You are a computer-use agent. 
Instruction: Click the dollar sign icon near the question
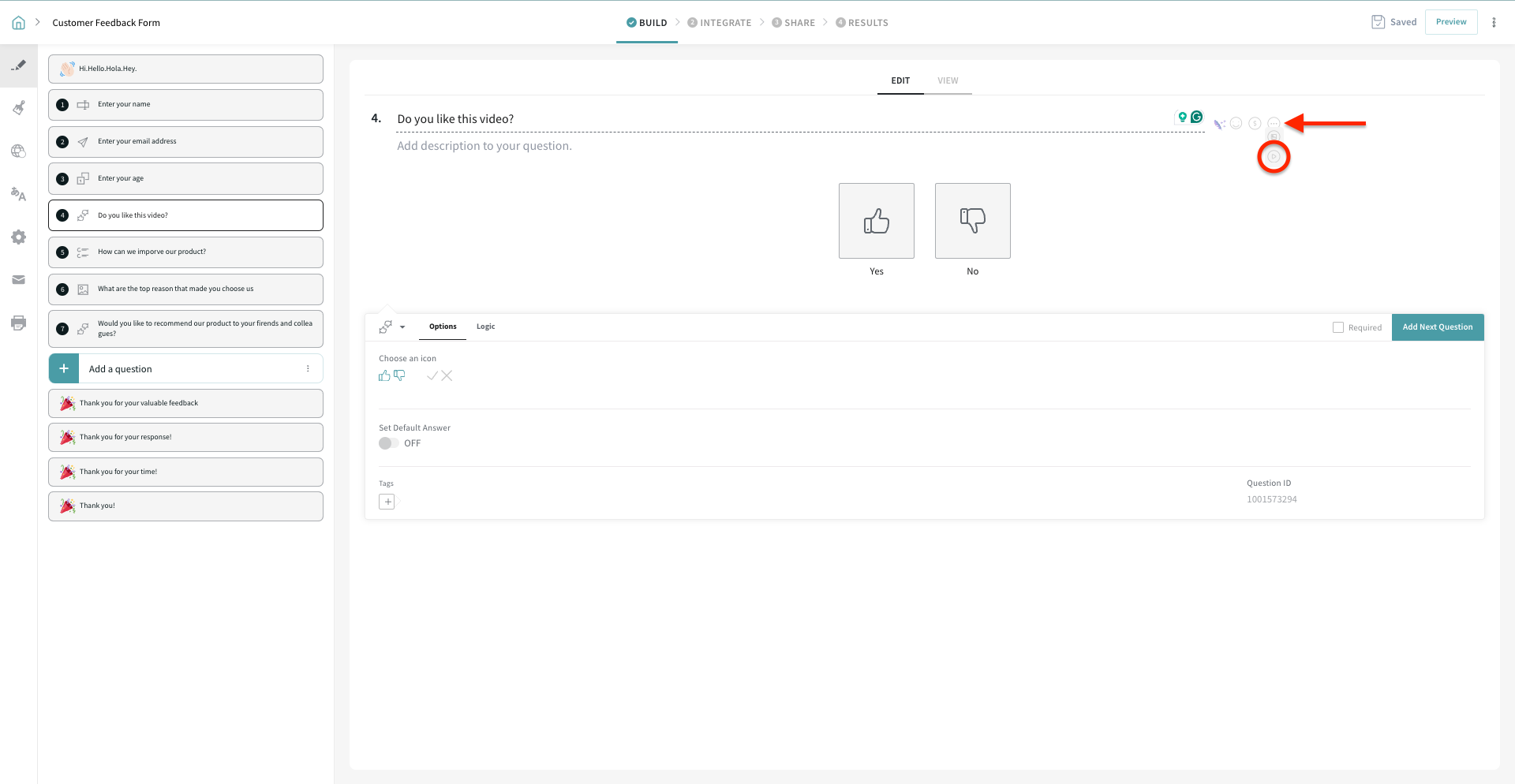pyautogui.click(x=1255, y=123)
